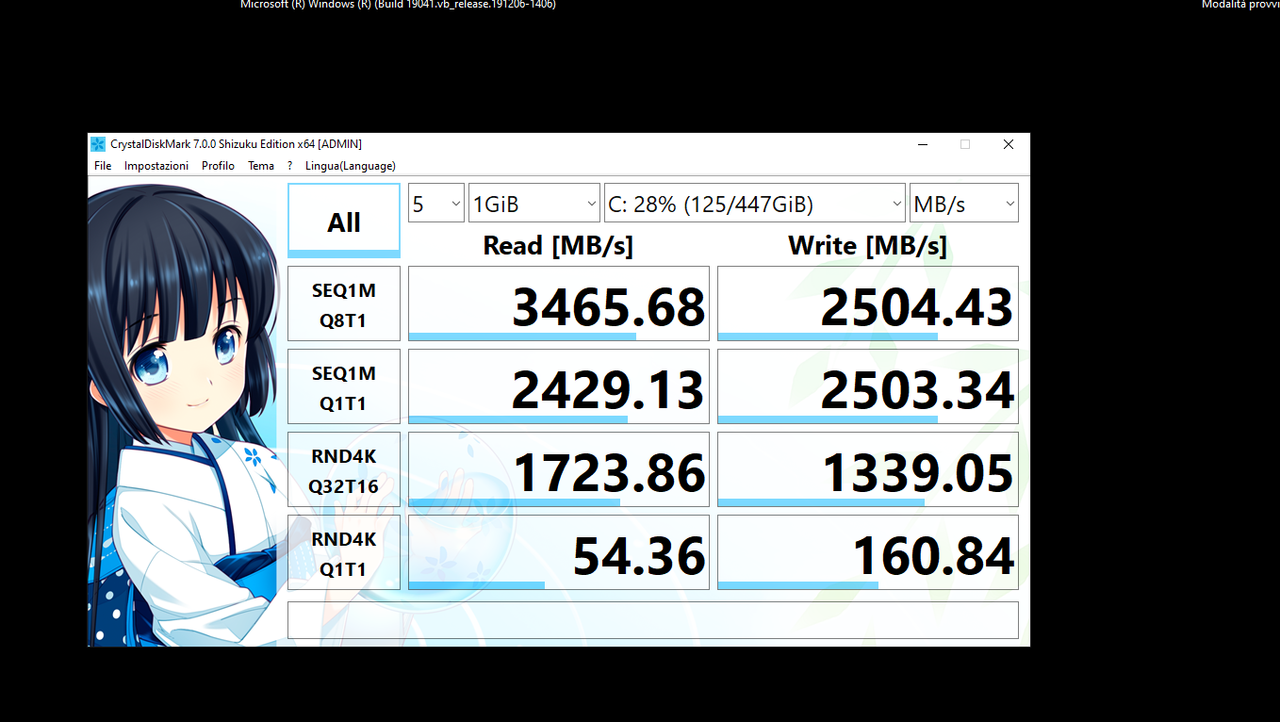Screen dimensions: 1280x722
Task: Open the ? help menu
Action: coord(290,166)
